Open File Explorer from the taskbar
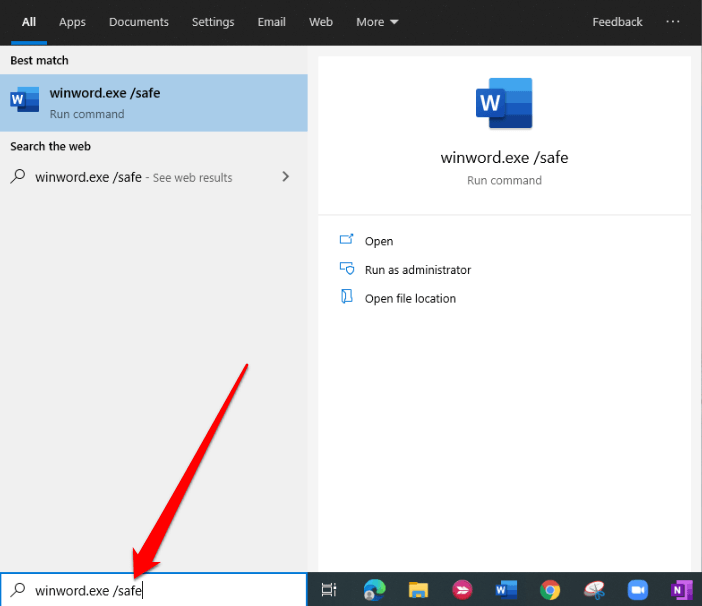The width and height of the screenshot is (702, 606). (x=418, y=590)
